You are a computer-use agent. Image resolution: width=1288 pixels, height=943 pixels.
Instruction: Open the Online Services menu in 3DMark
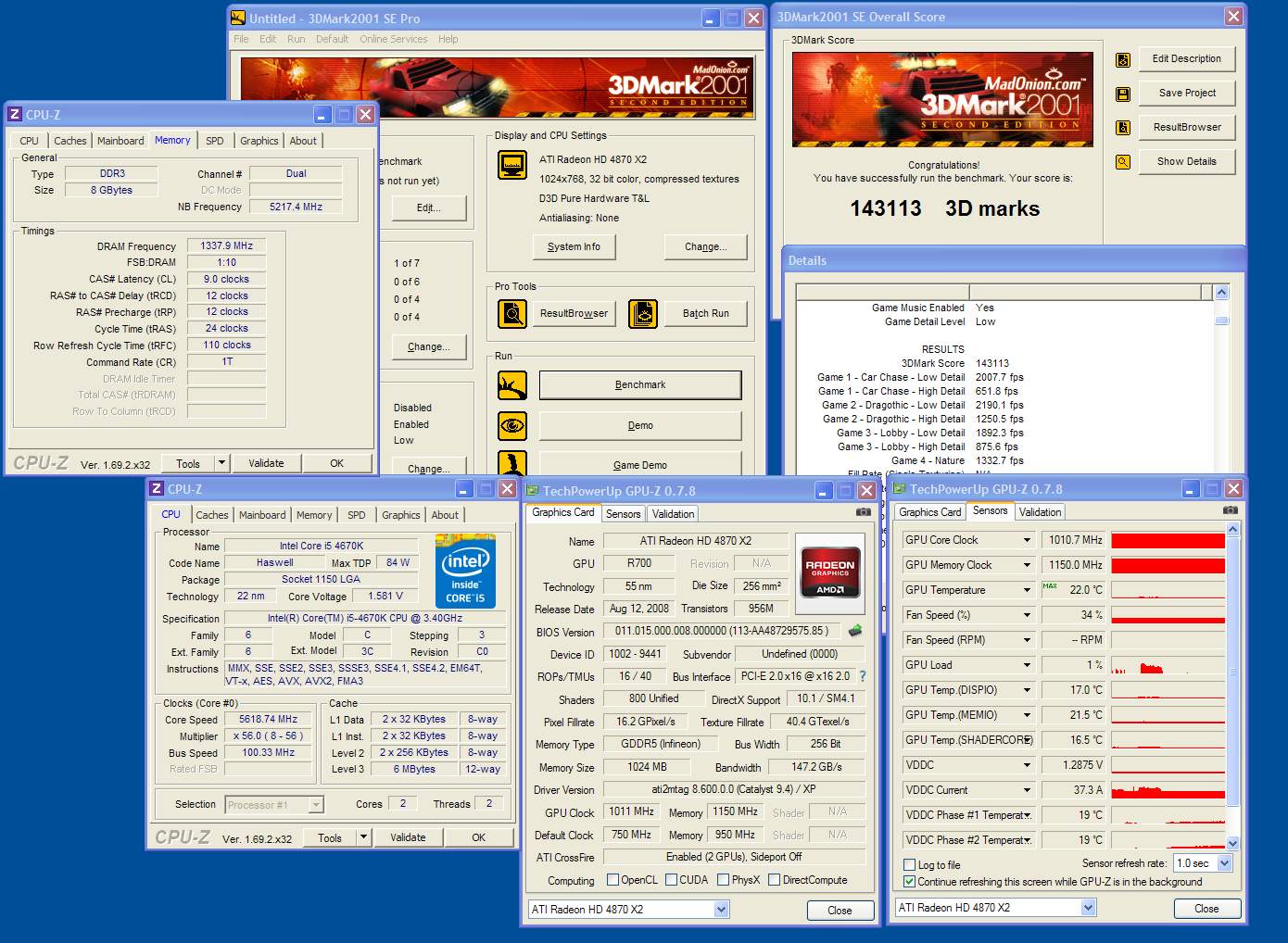coord(394,39)
